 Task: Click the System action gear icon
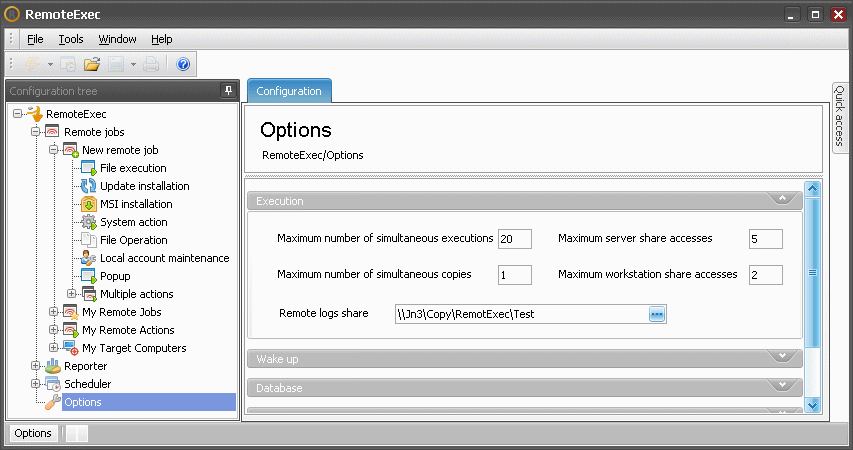coord(89,222)
